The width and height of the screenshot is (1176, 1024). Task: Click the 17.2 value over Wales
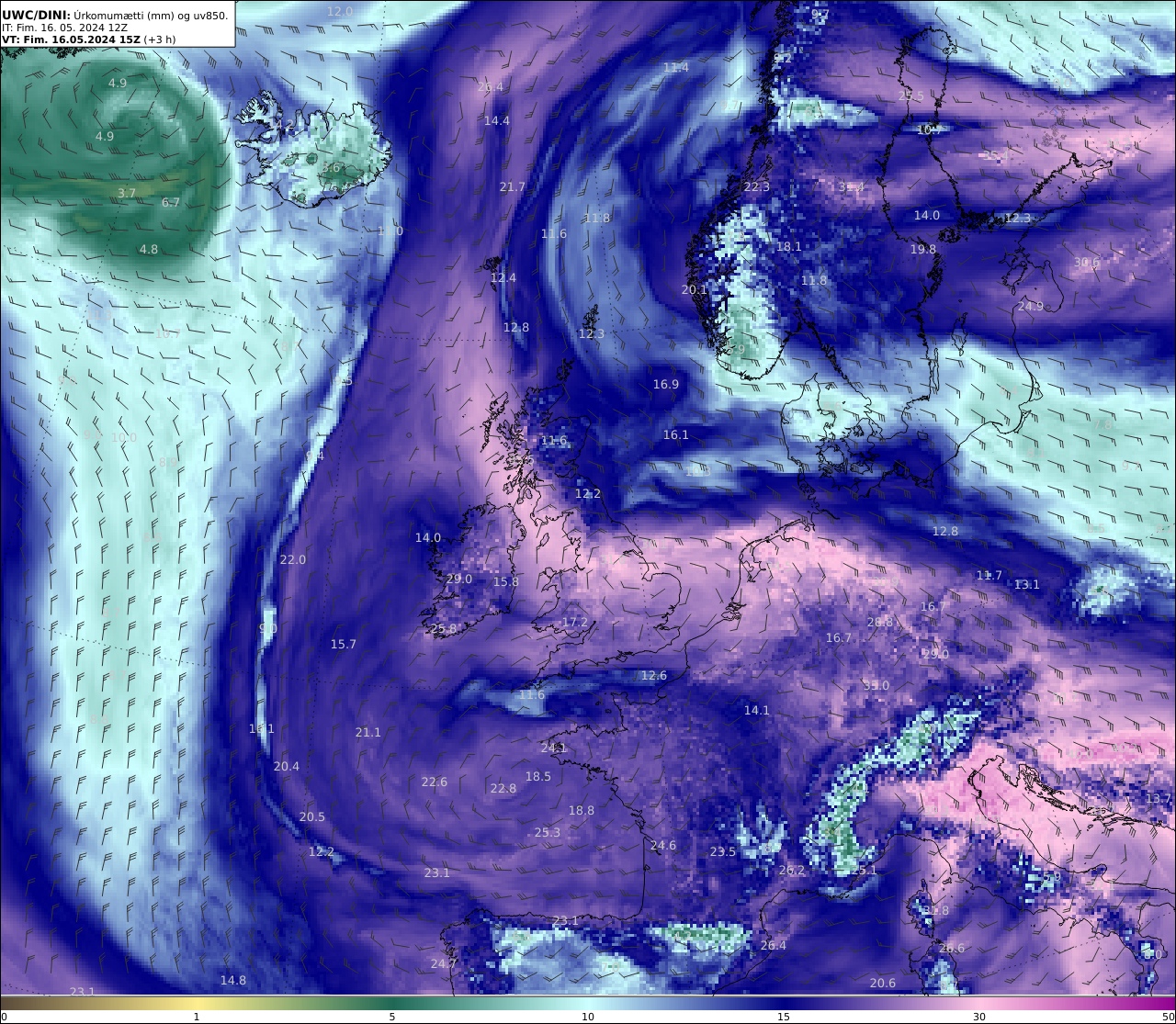574,622
